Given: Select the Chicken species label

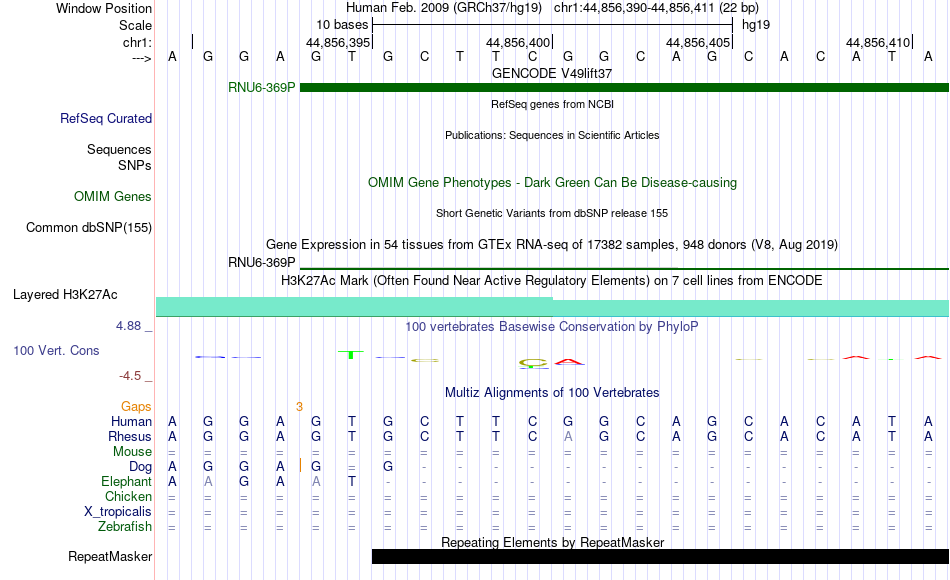Looking at the screenshot, I should pyautogui.click(x=128, y=497).
